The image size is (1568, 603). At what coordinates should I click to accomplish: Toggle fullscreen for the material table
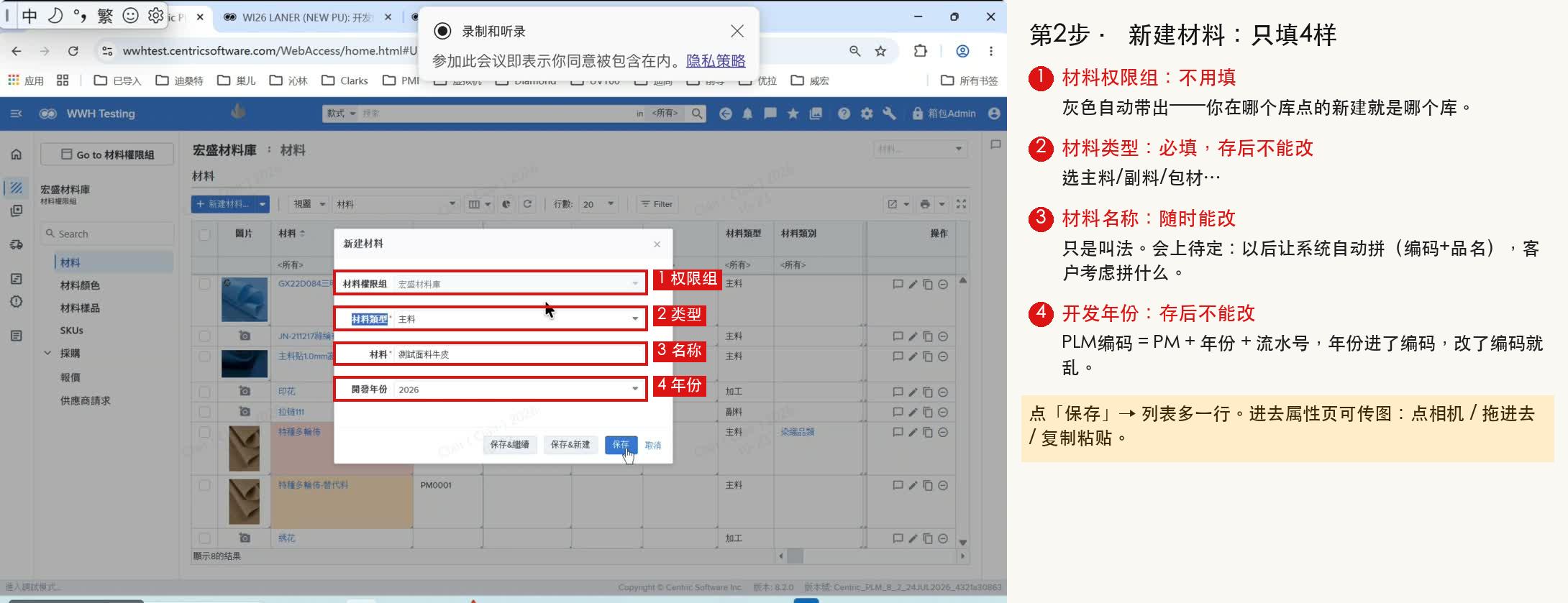pos(961,204)
